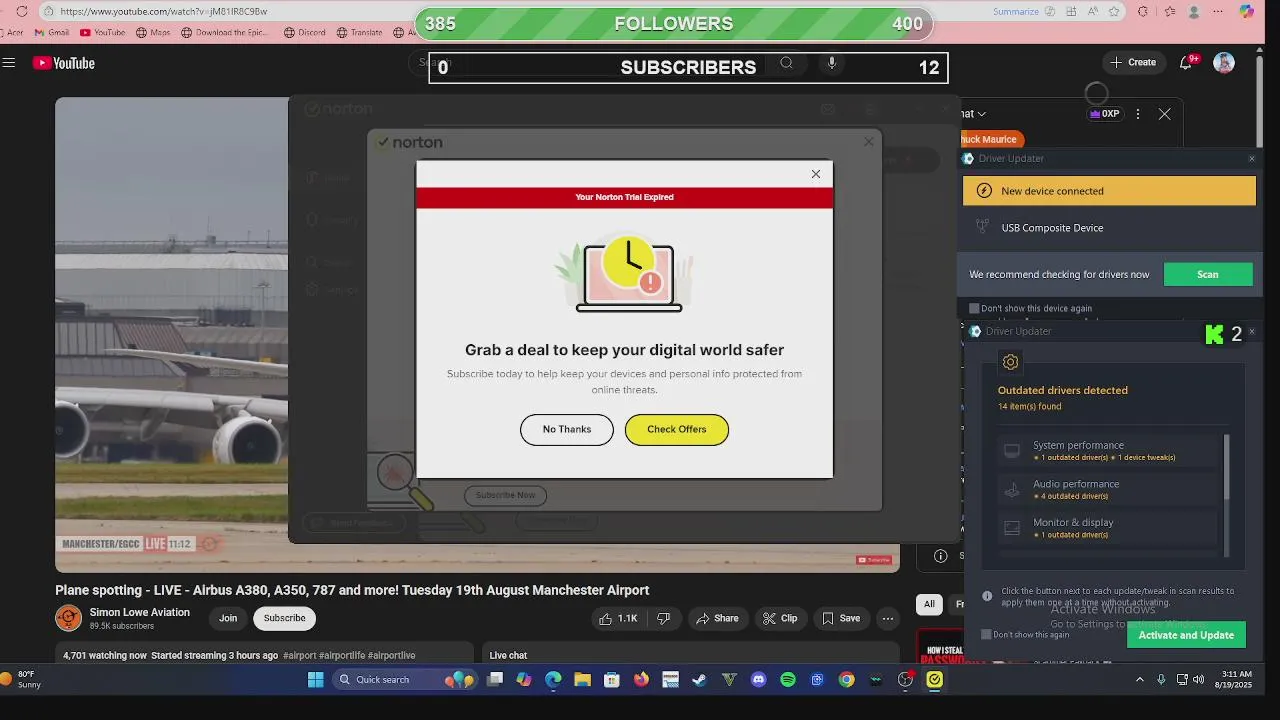Open File Explorer from the taskbar
The width and height of the screenshot is (1280, 720).
click(x=582, y=680)
